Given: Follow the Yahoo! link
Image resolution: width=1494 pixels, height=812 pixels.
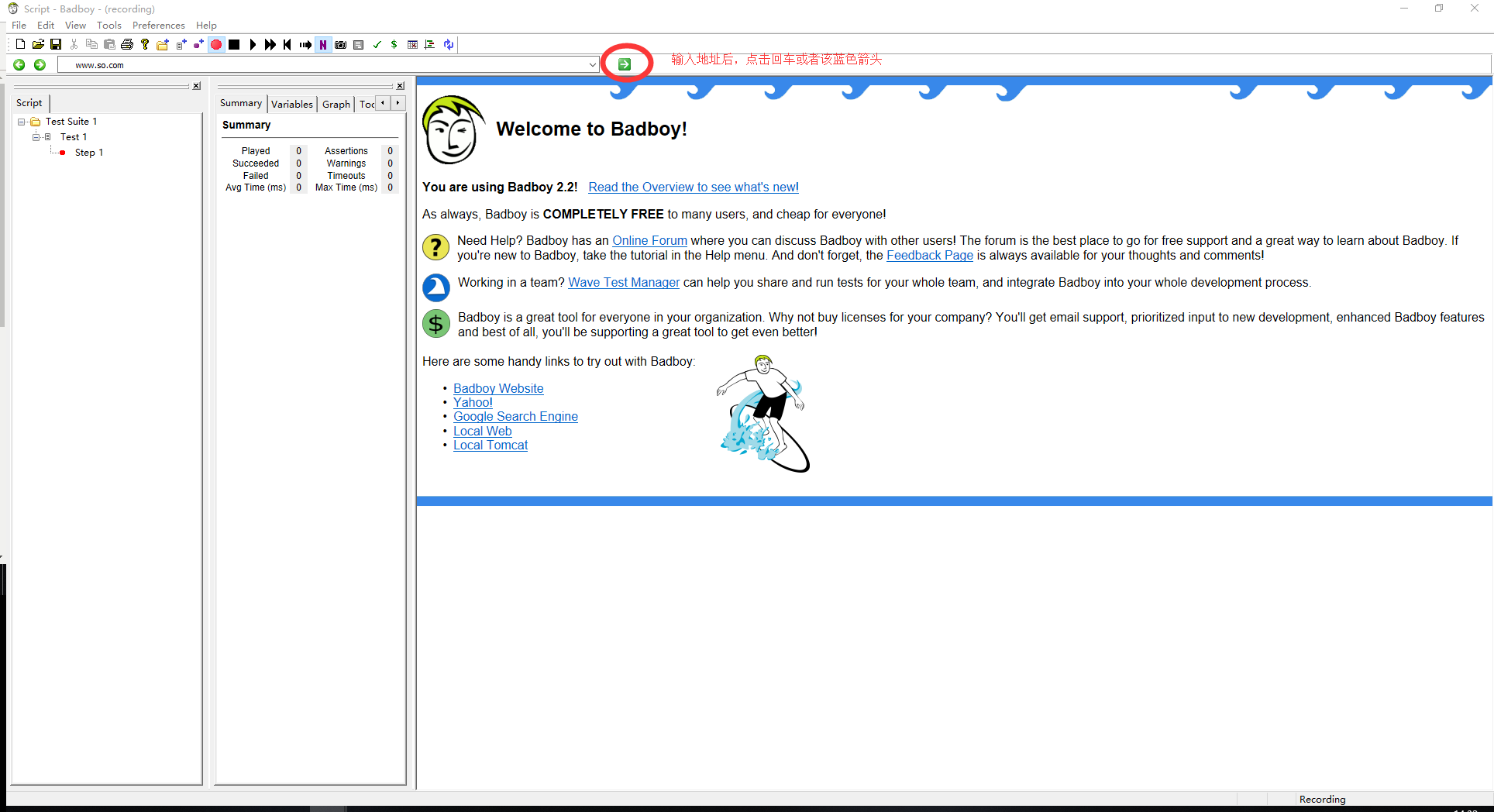Looking at the screenshot, I should click(x=473, y=402).
